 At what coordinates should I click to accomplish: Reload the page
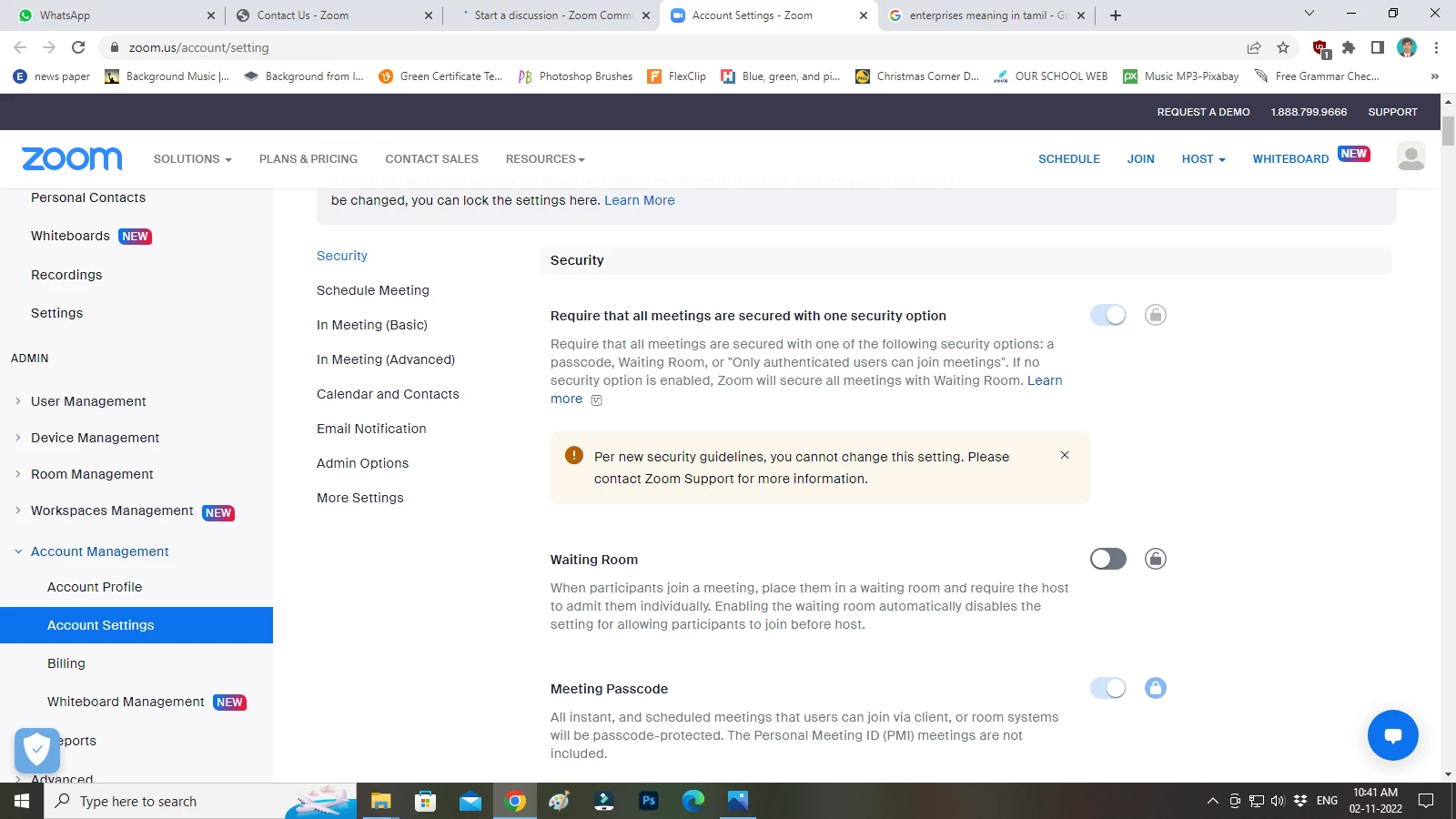(78, 47)
